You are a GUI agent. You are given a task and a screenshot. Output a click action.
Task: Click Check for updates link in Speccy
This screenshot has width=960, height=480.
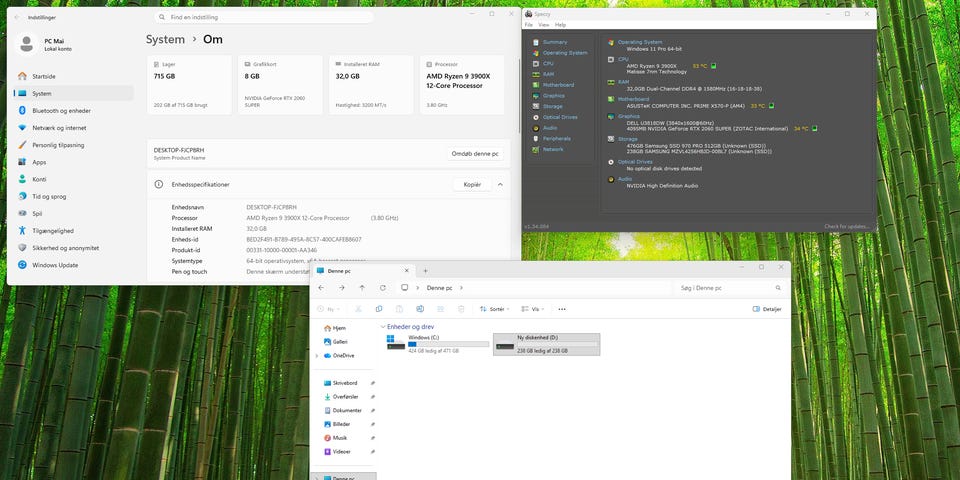[847, 227]
